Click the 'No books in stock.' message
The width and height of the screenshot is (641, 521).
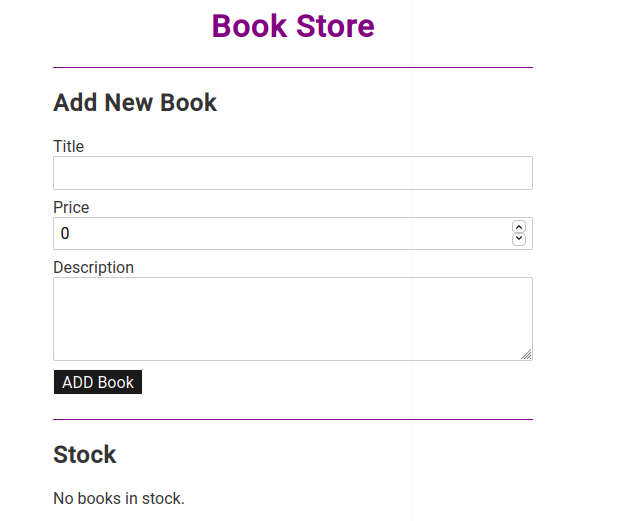point(119,498)
